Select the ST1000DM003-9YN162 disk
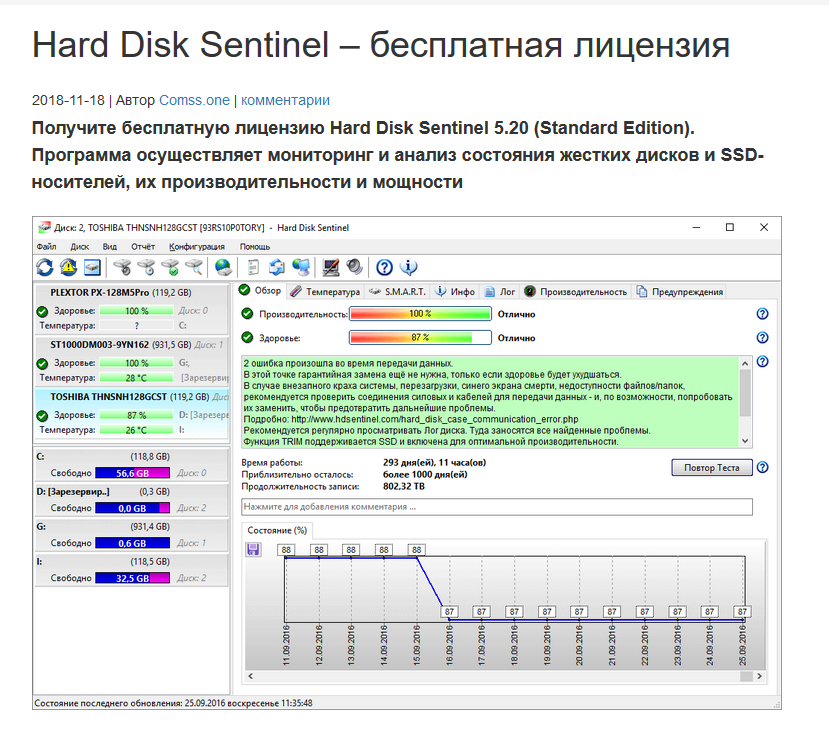 (x=132, y=361)
